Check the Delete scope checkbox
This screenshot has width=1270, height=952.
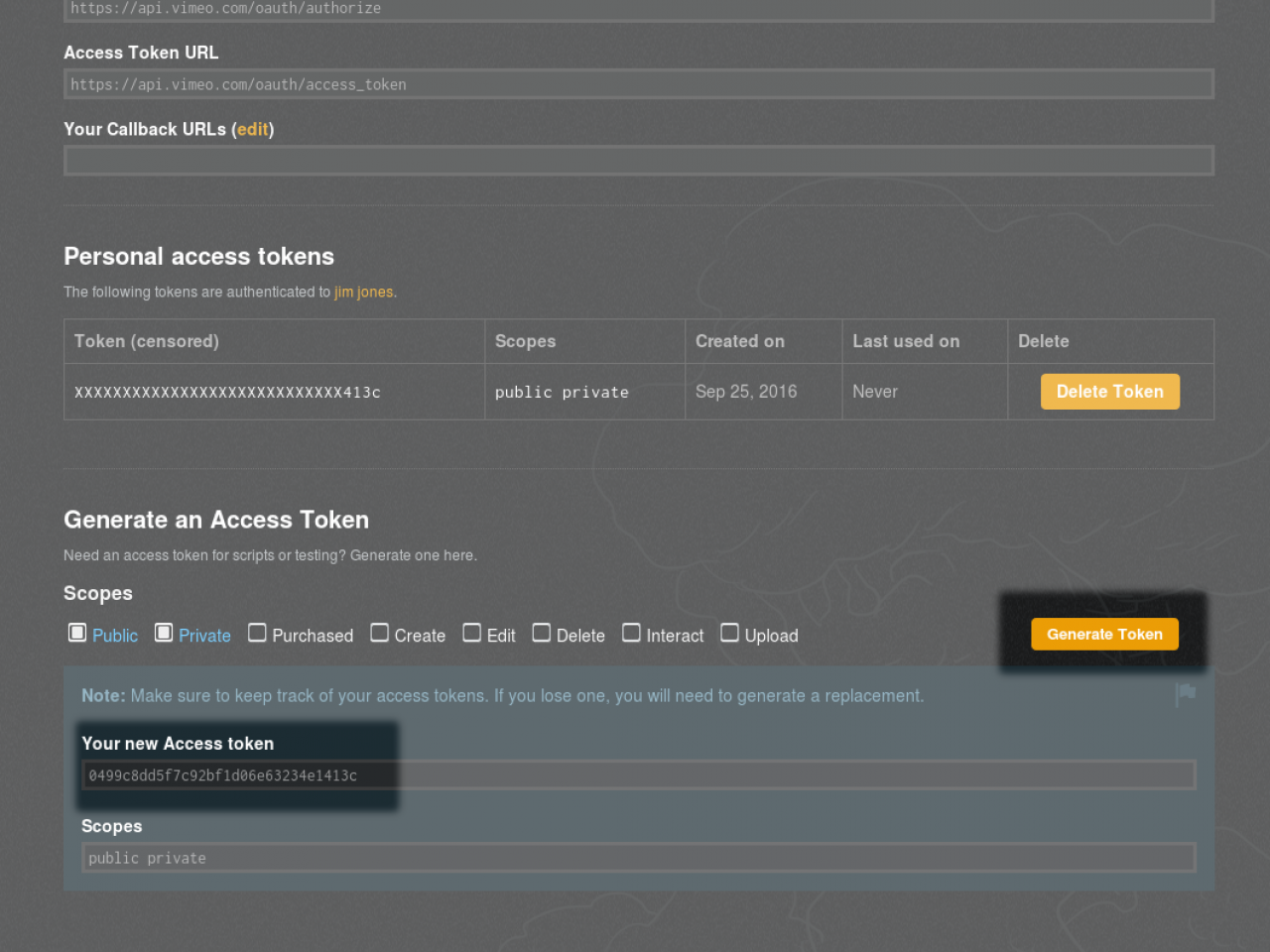[x=541, y=633]
